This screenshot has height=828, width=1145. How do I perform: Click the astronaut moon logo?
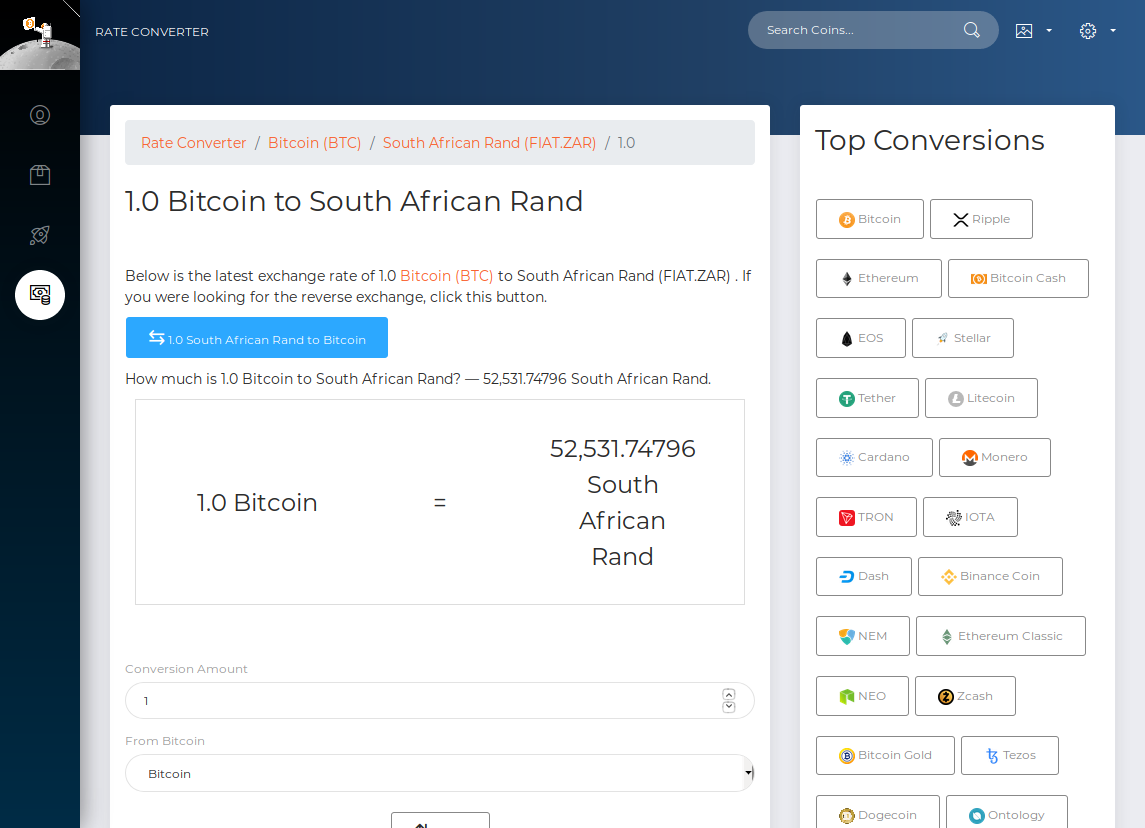click(39, 35)
